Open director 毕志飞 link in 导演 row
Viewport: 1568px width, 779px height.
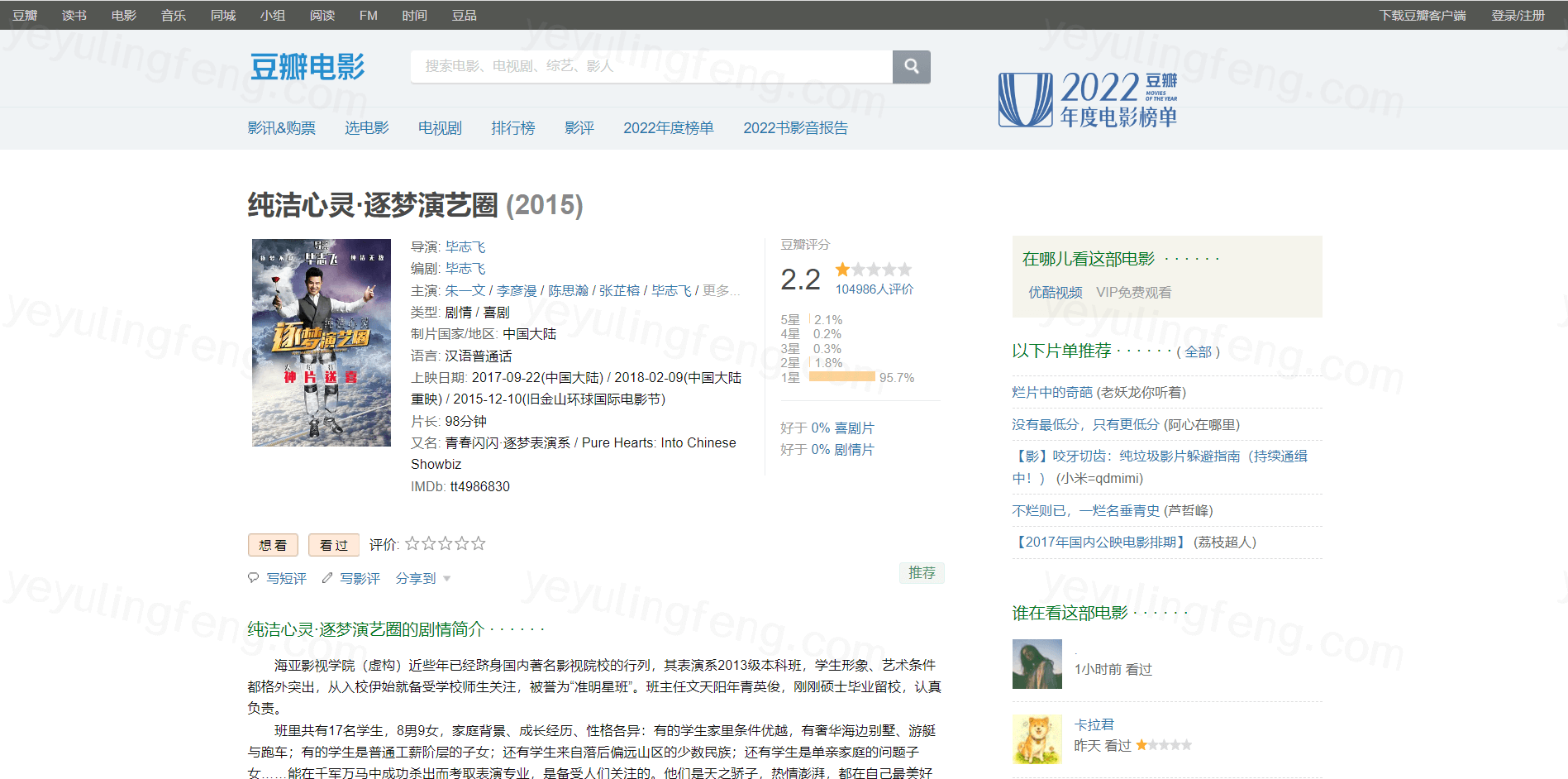pyautogui.click(x=465, y=246)
